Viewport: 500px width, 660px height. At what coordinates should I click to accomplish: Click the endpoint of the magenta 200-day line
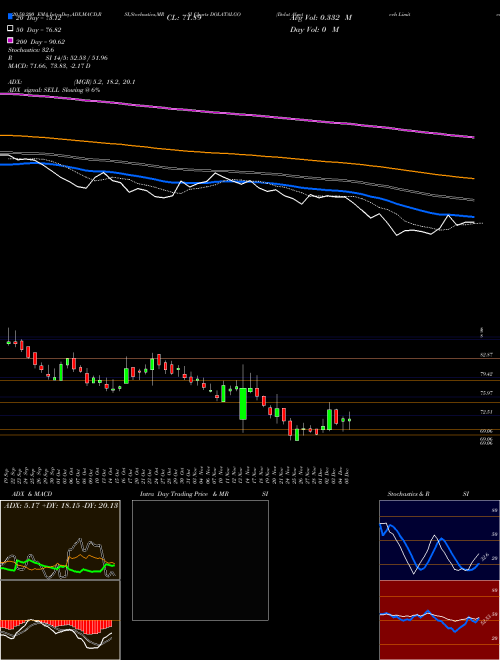tap(473, 137)
